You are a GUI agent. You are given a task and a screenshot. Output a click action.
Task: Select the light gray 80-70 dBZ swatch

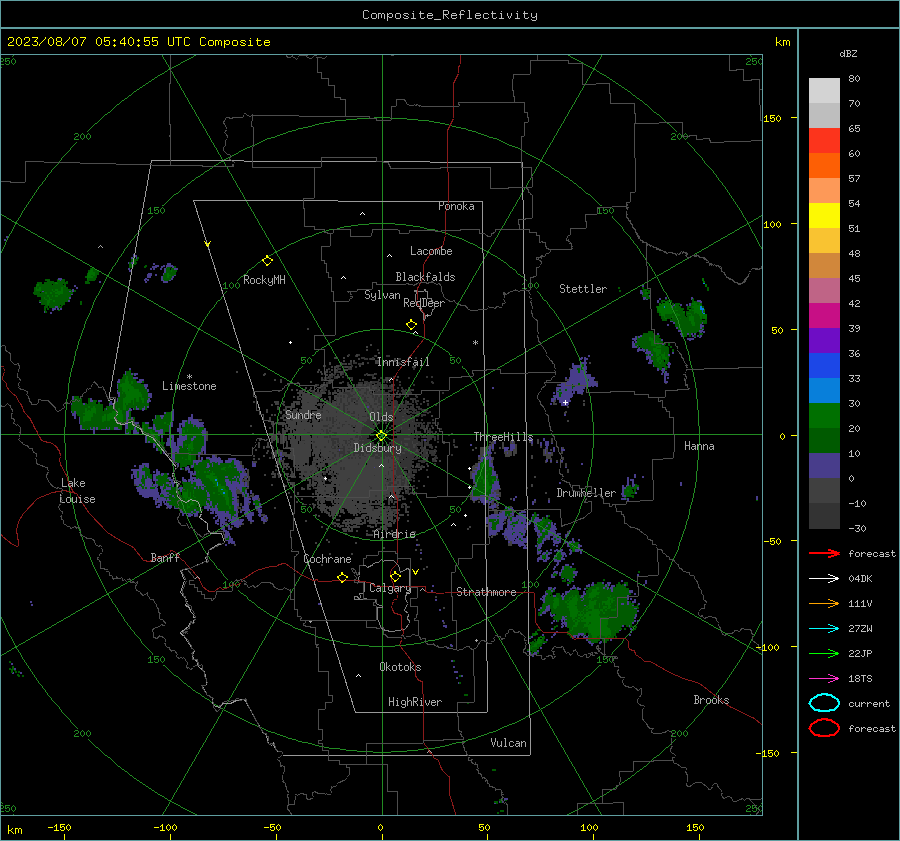pos(824,91)
